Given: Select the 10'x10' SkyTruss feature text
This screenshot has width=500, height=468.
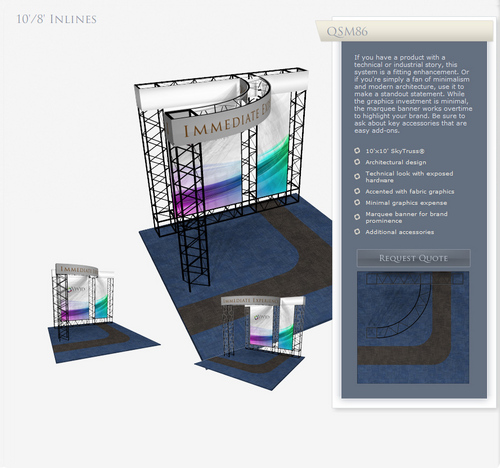Looking at the screenshot, I should coord(395,151).
